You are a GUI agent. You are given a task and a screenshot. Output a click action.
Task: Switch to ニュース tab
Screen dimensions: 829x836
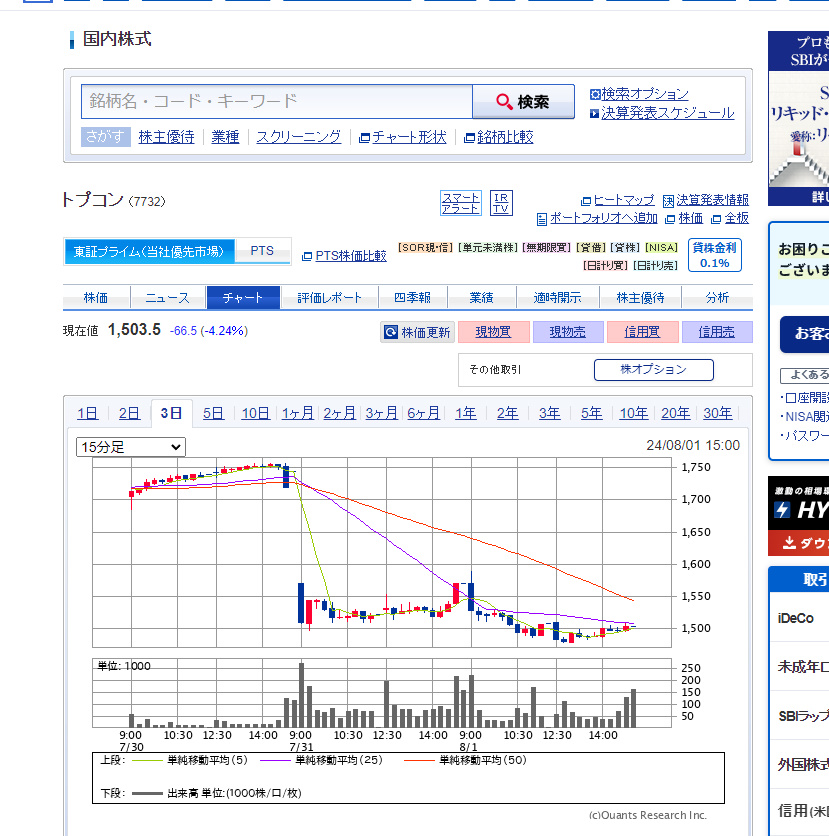point(168,298)
